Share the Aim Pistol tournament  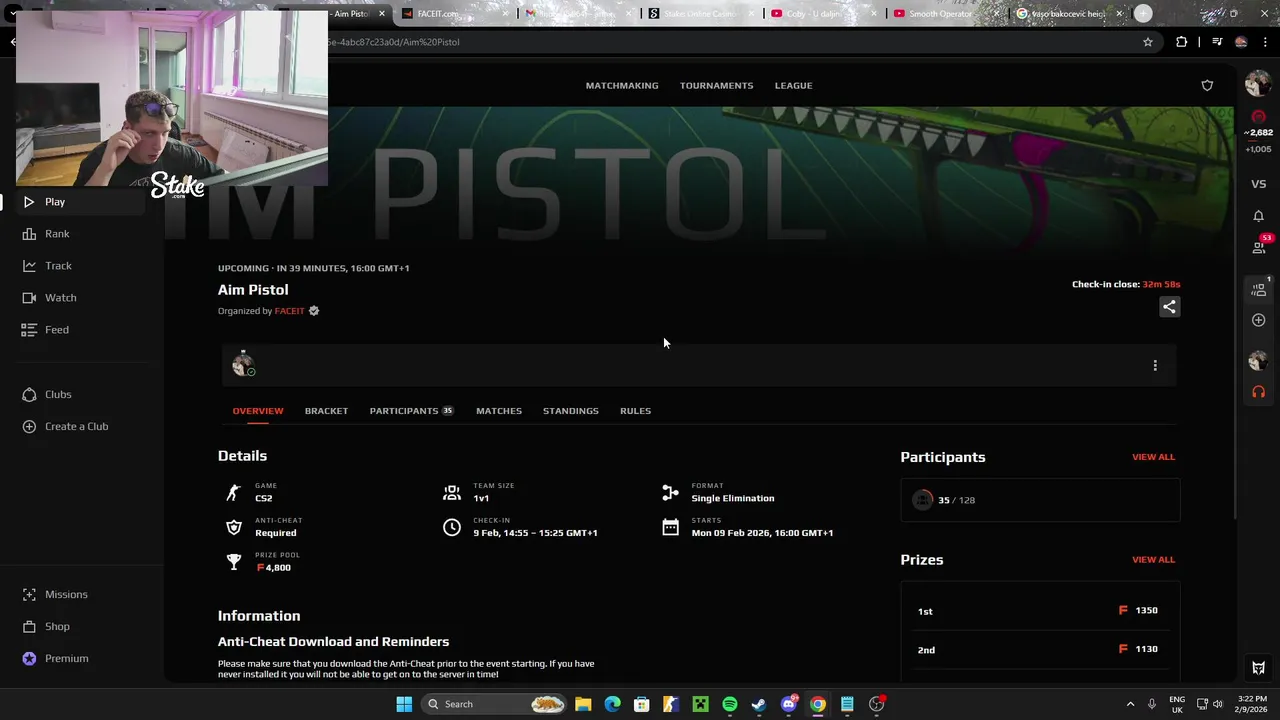[1169, 307]
